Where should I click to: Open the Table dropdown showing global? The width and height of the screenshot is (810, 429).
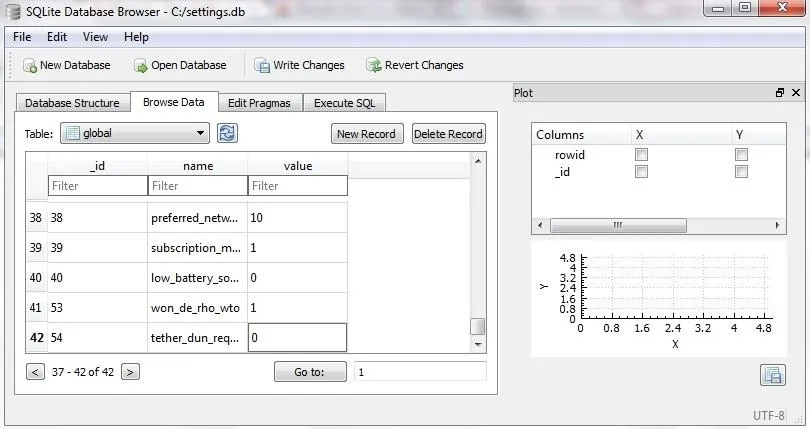pos(135,133)
